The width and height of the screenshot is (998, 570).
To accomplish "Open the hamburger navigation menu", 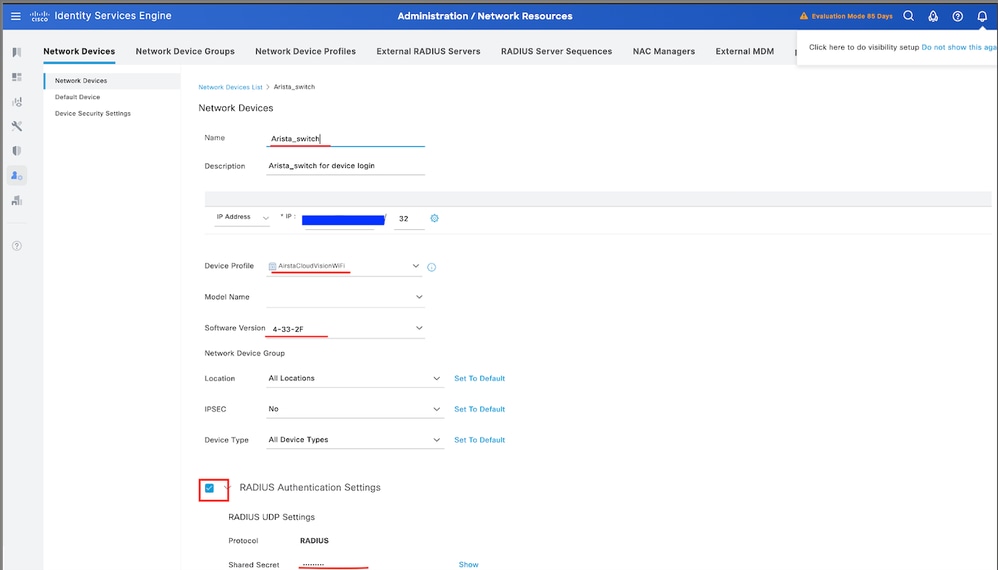I will 15,16.
